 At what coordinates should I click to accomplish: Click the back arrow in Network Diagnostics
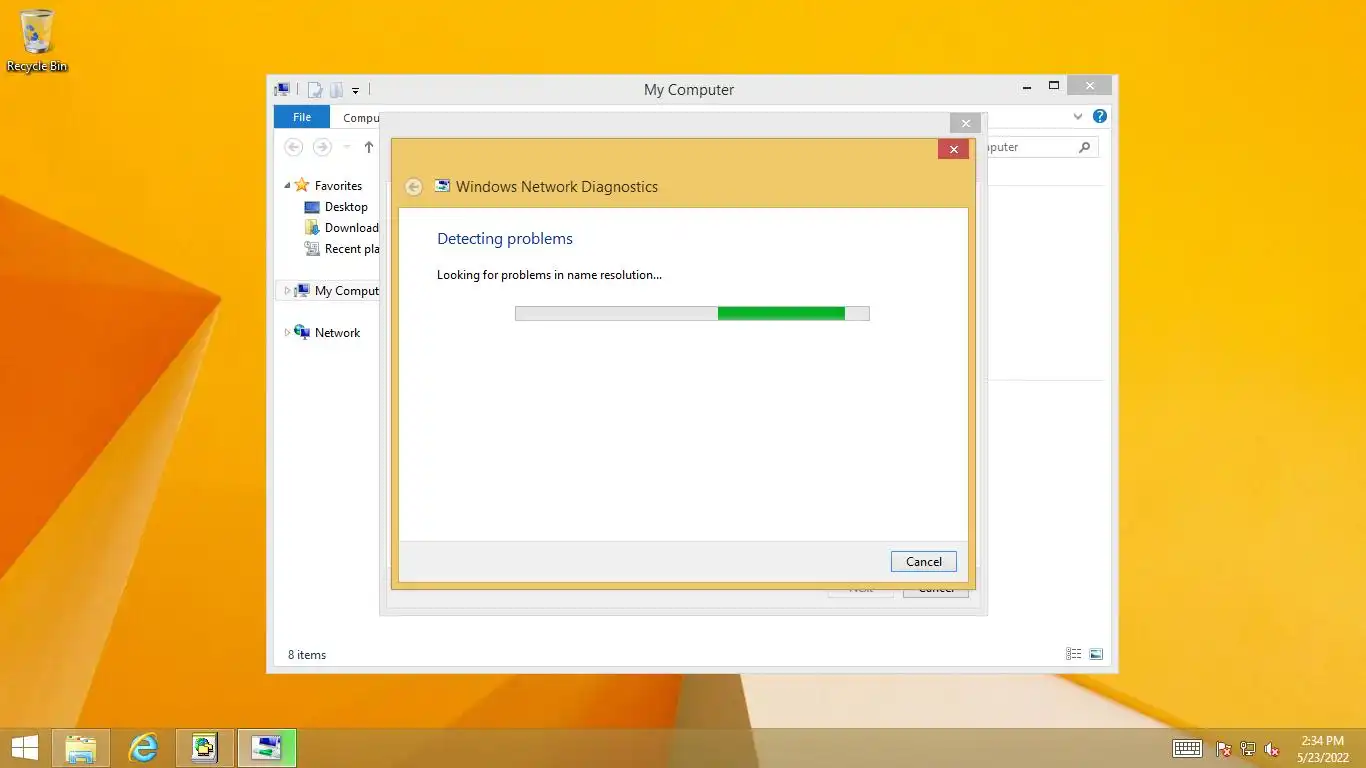coord(414,187)
